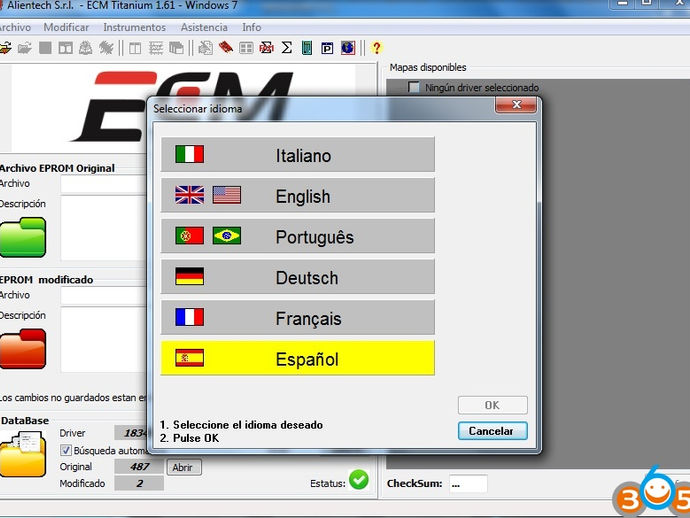Click the yellow DataBase folder icon

[x=23, y=455]
